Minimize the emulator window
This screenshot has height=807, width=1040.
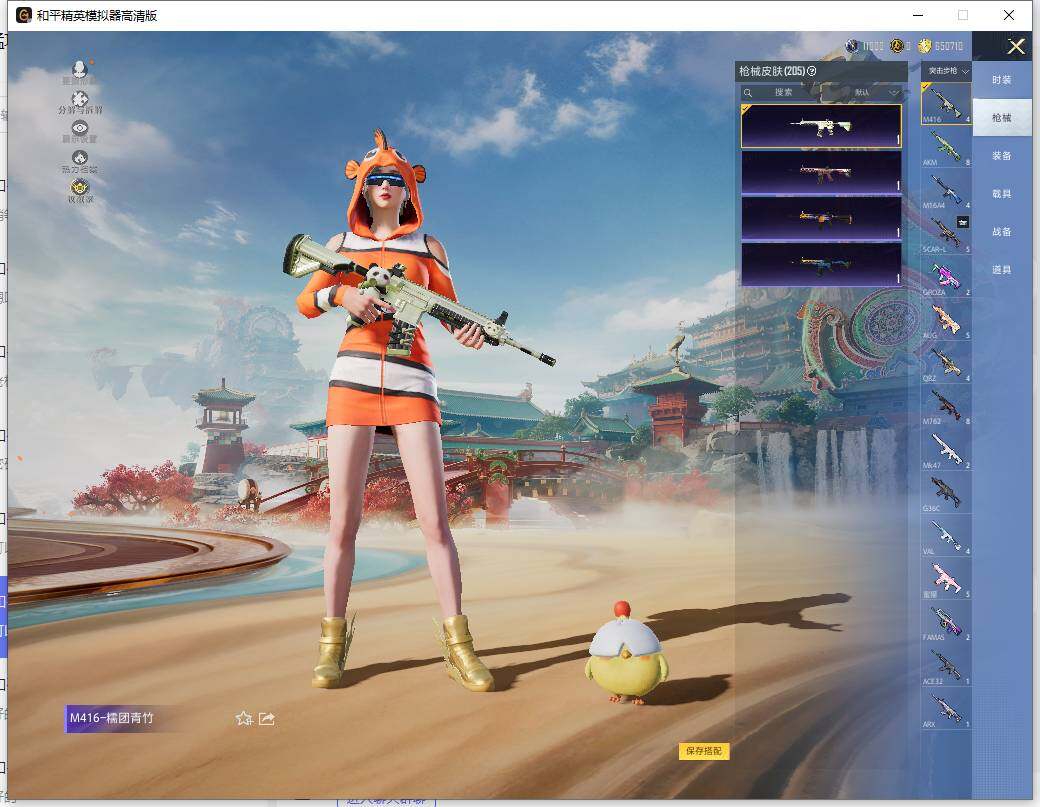(918, 15)
